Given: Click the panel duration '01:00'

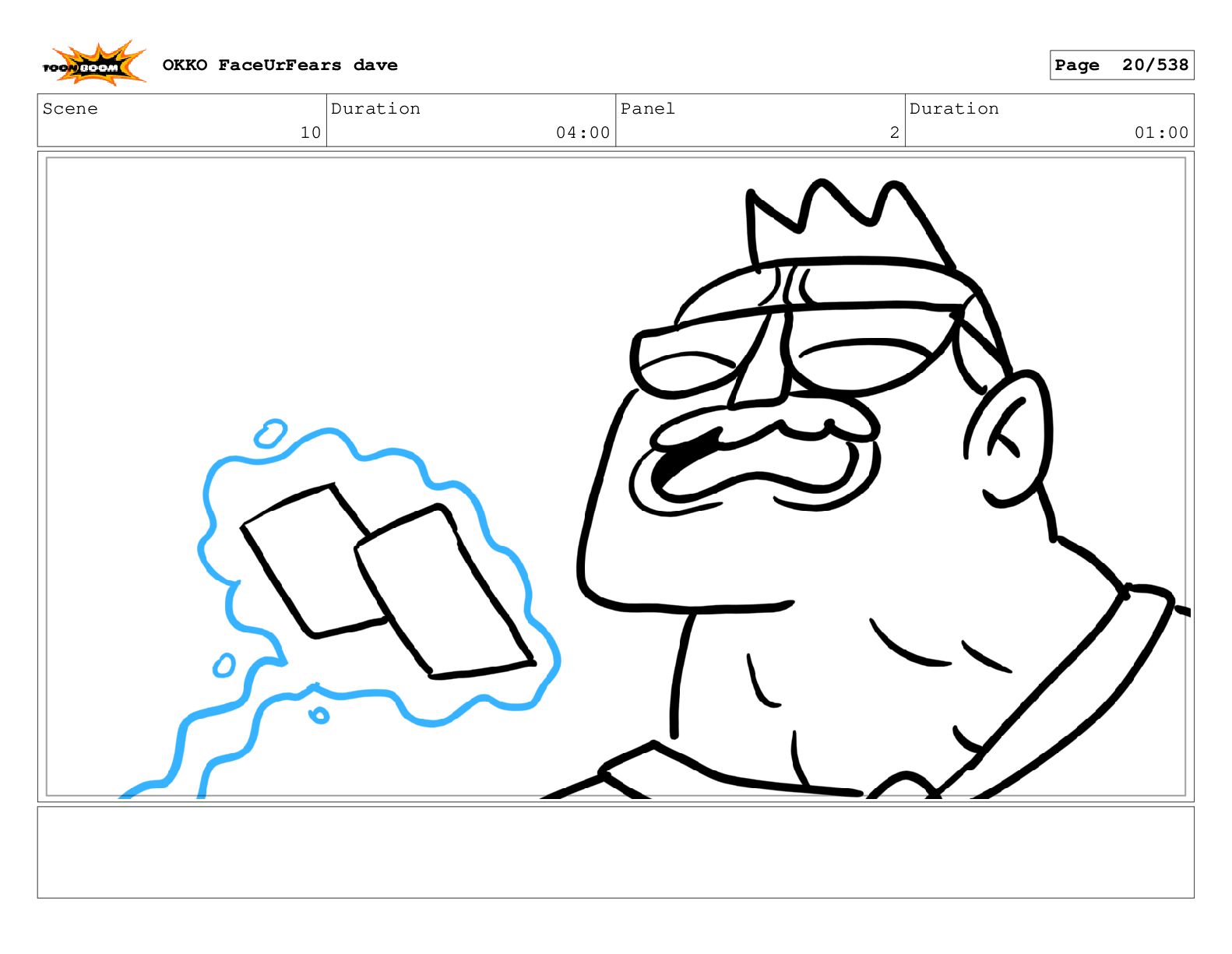Looking at the screenshot, I should (1161, 133).
